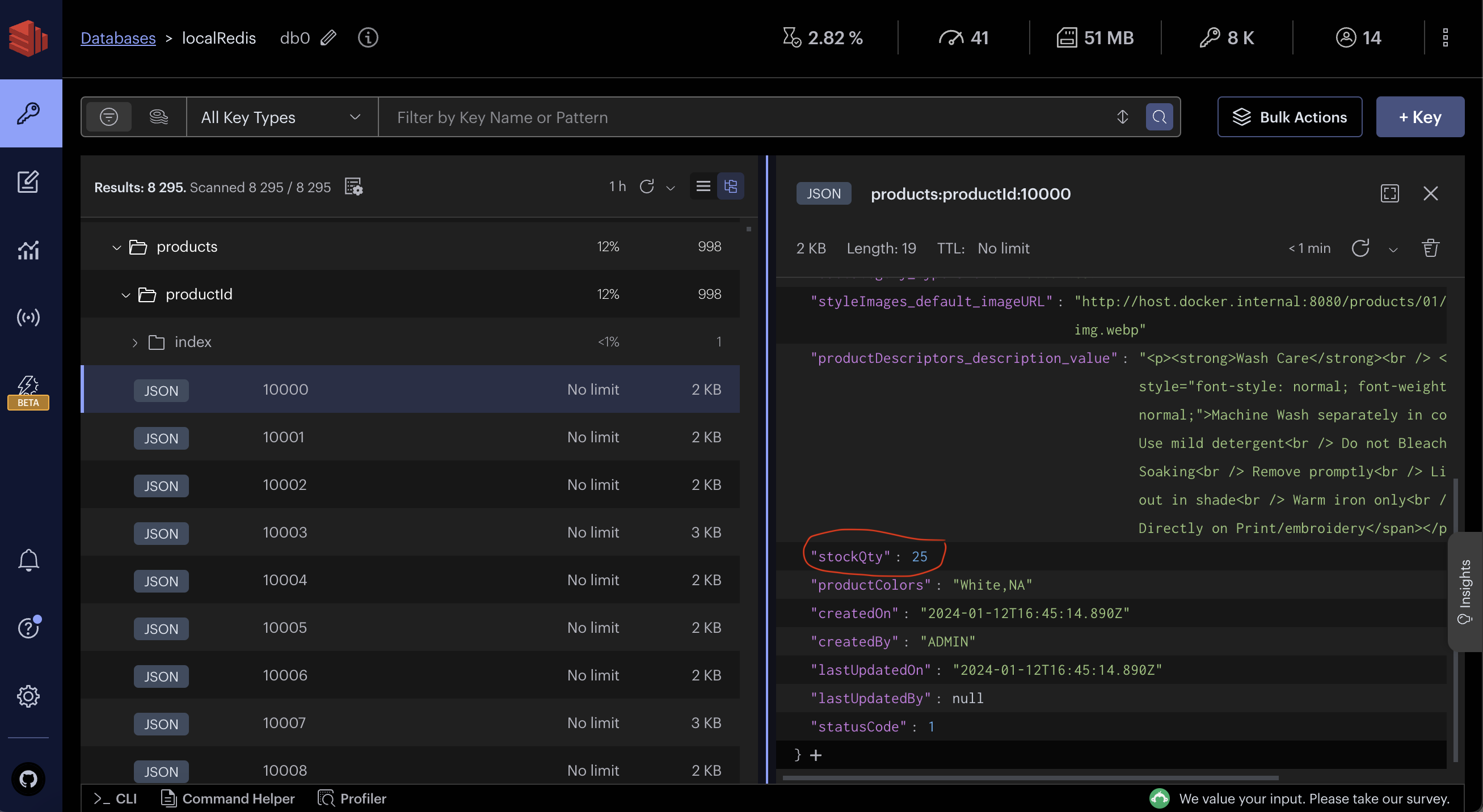
Task: Open the All Key Types dropdown
Action: point(281,117)
